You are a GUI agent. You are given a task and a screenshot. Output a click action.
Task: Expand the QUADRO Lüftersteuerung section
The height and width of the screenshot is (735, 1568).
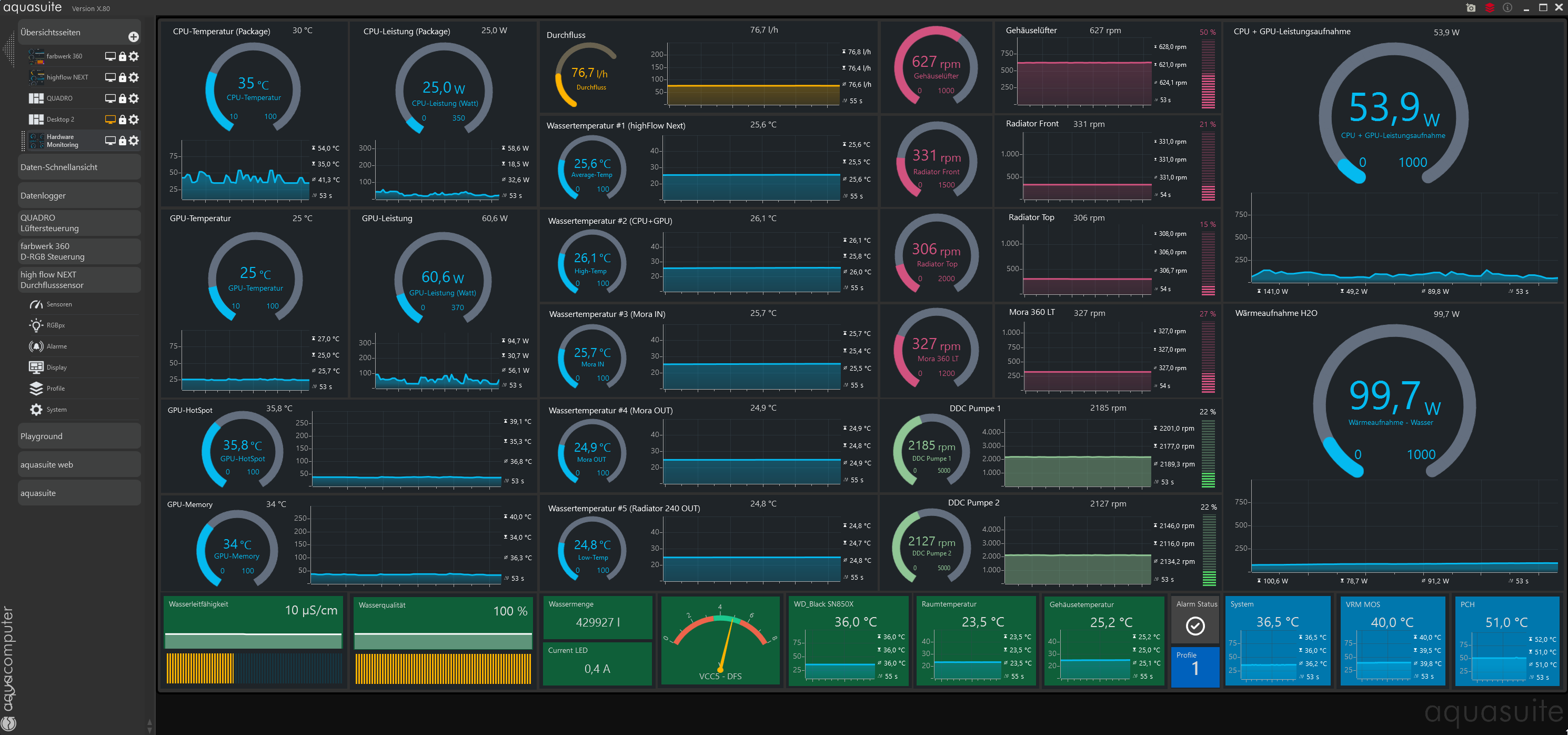tap(79, 223)
